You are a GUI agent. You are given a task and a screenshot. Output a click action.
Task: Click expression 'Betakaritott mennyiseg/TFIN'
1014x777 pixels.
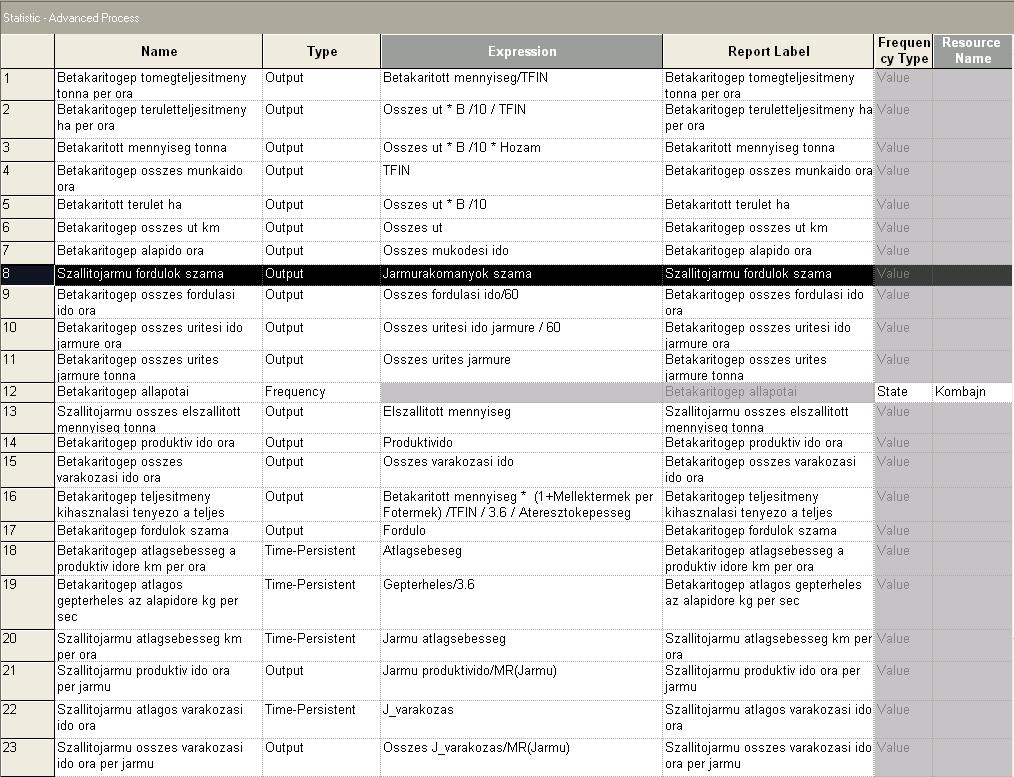point(521,85)
